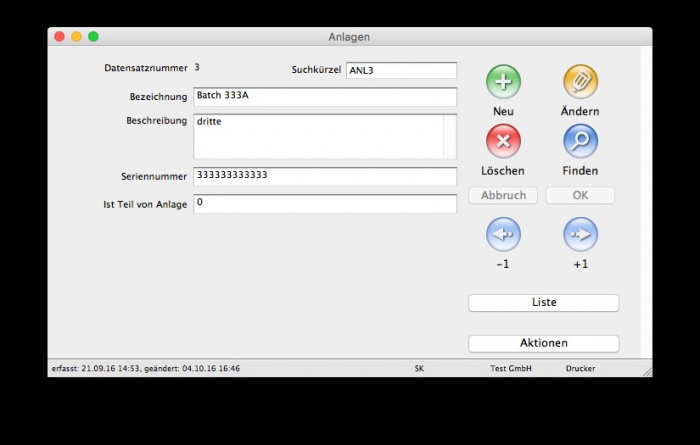
Task: Select the Beschreibung text area
Action: [x=318, y=136]
